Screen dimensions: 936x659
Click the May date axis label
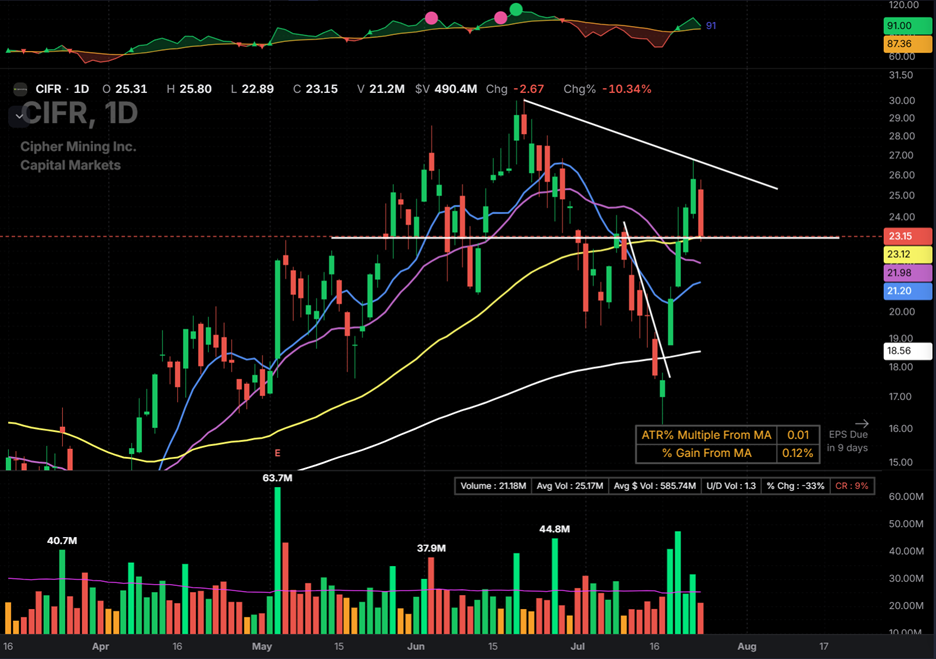(x=262, y=646)
